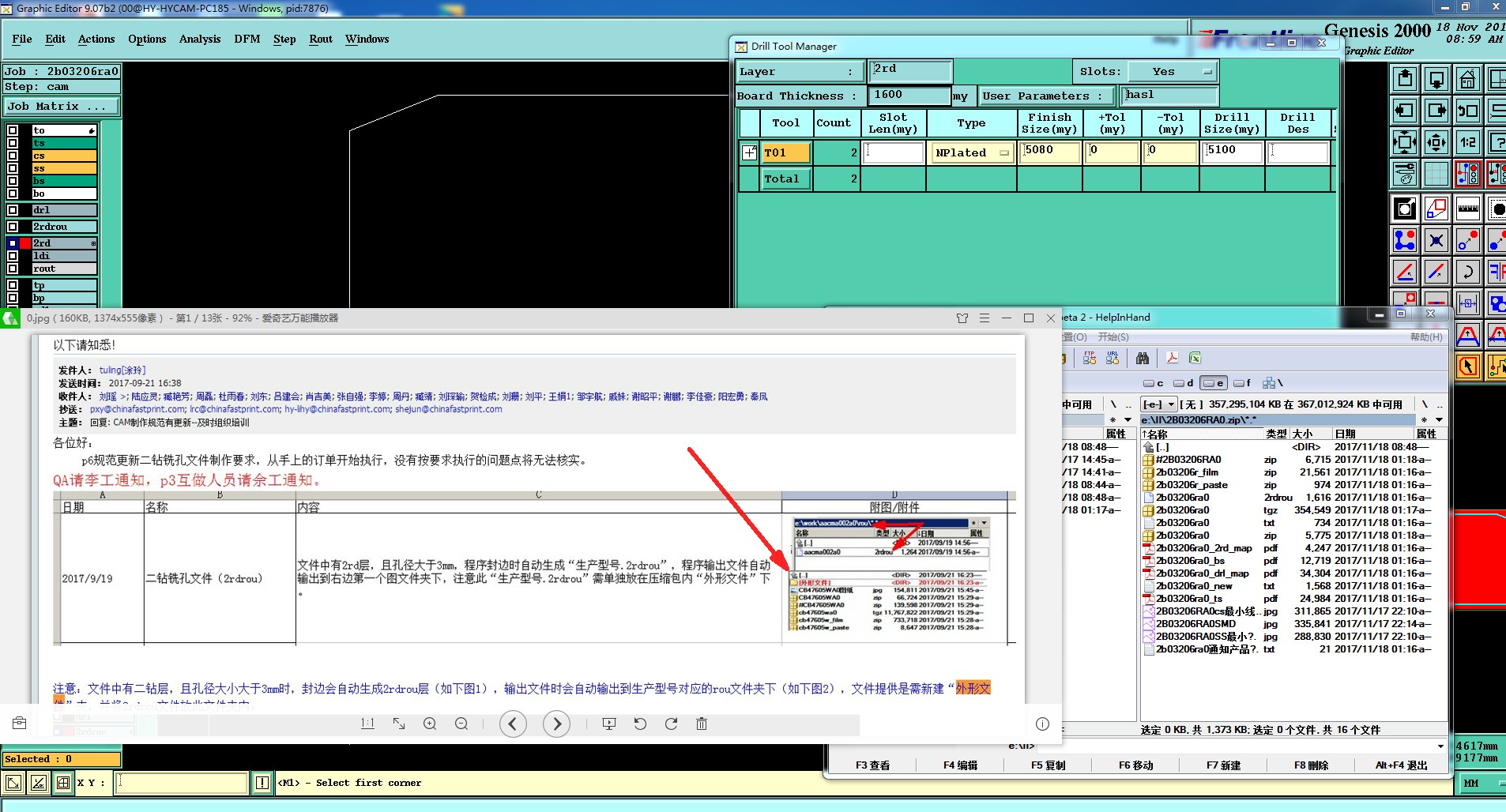Viewport: 1506px width, 812px height.
Task: Open the Slots Yes dropdown
Action: coord(1173,71)
